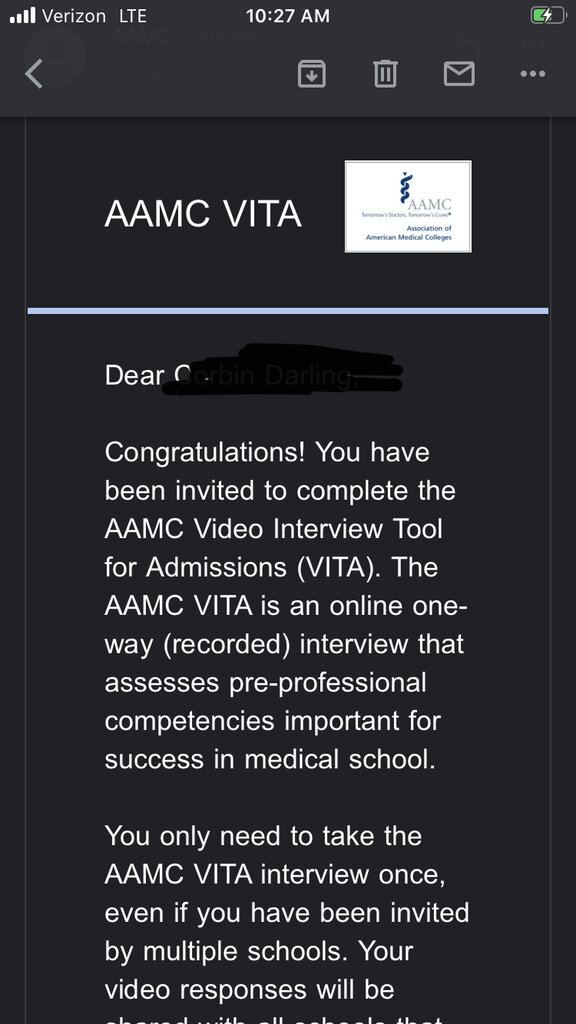Tap the Verizon LTE carrier label
The height and width of the screenshot is (1024, 576).
[94, 16]
